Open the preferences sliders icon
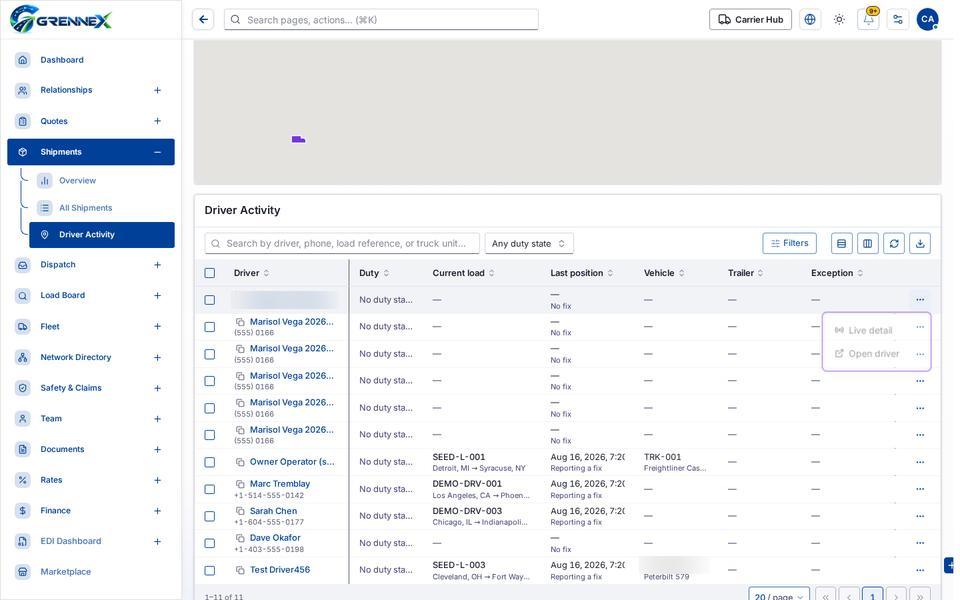Image resolution: width=960 pixels, height=600 pixels. 898,20
